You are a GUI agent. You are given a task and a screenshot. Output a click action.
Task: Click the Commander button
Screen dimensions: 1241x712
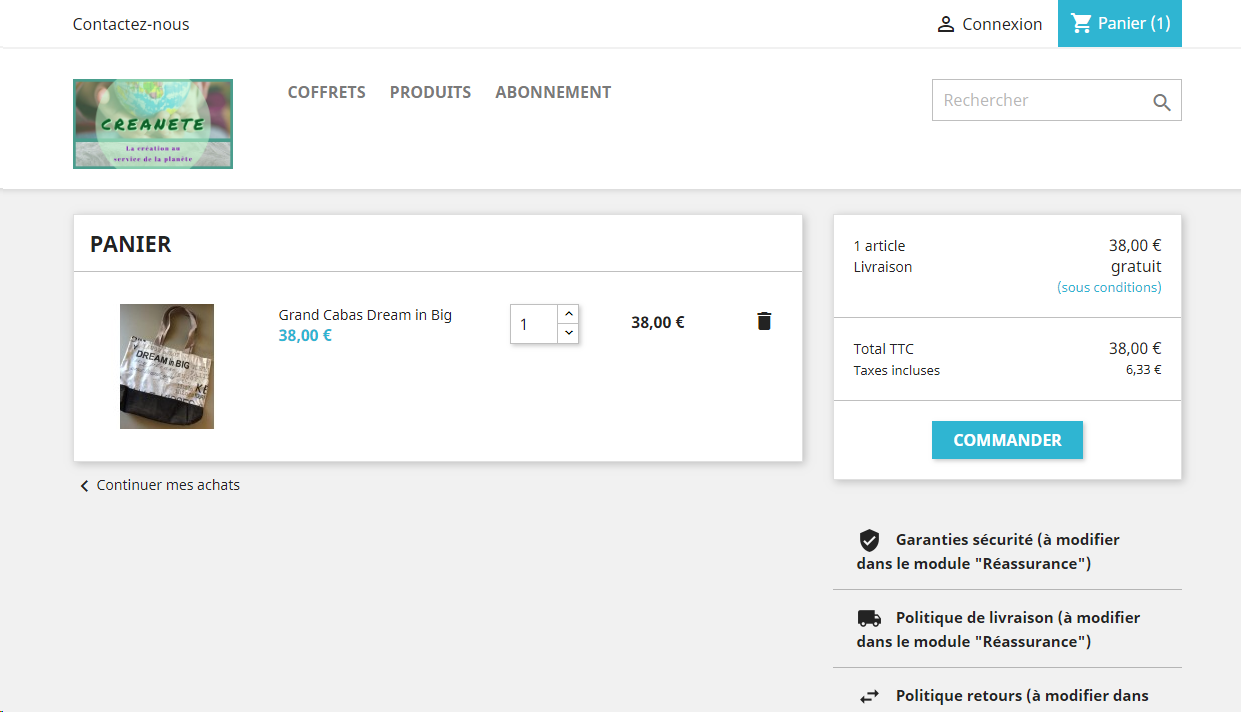click(x=1007, y=440)
